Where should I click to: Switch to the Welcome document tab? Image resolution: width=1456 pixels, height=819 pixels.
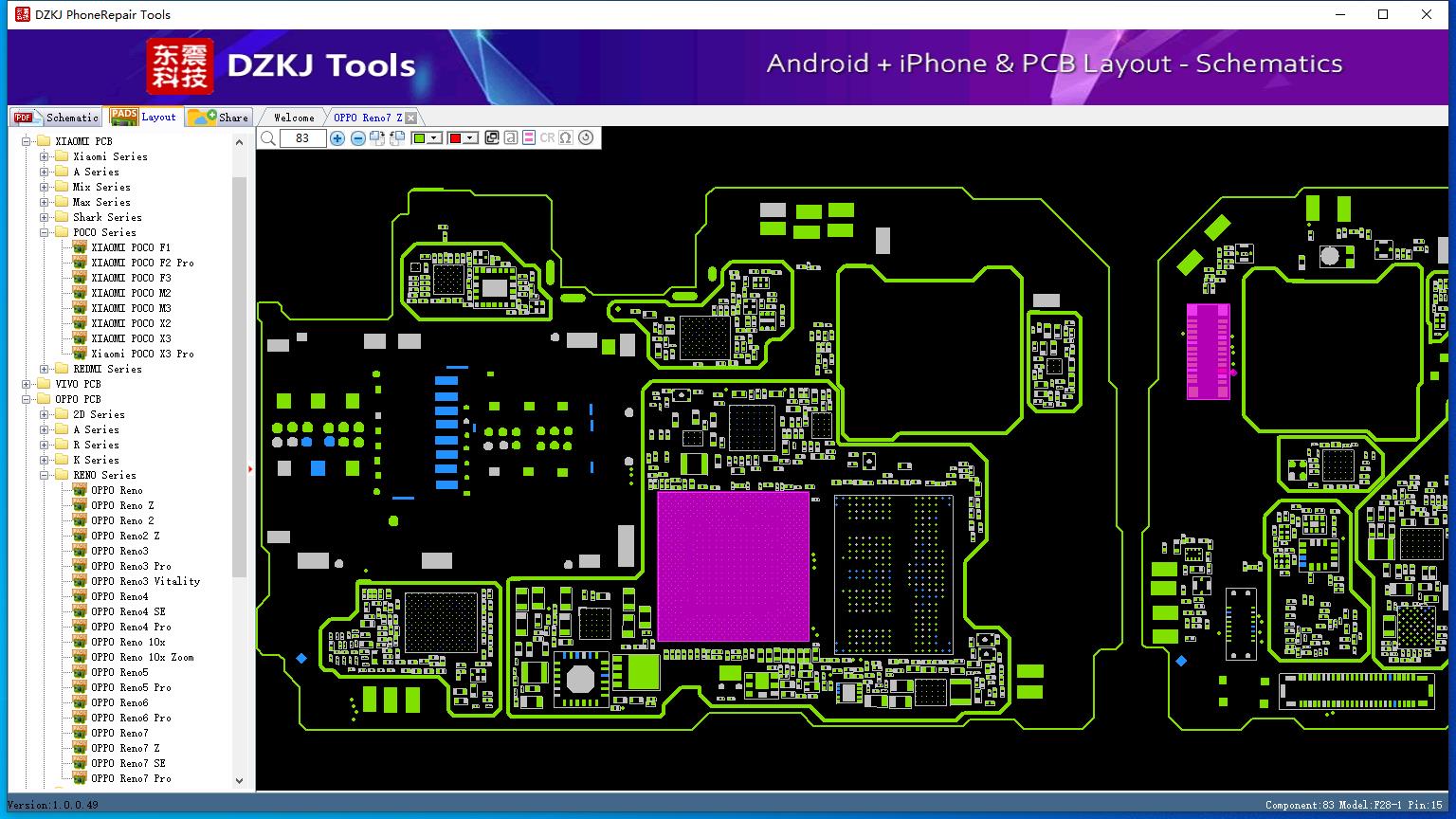tap(294, 118)
